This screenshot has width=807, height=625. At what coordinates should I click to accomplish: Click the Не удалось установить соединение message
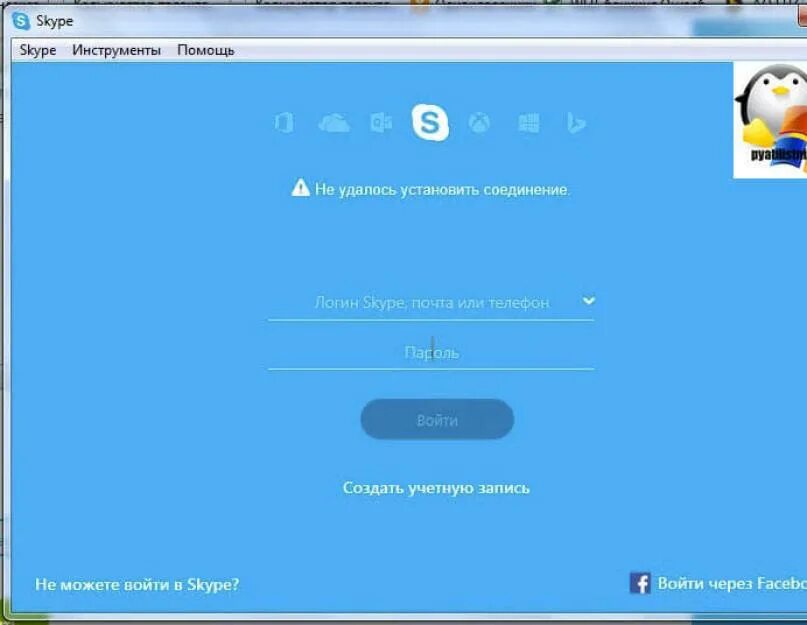(x=442, y=189)
